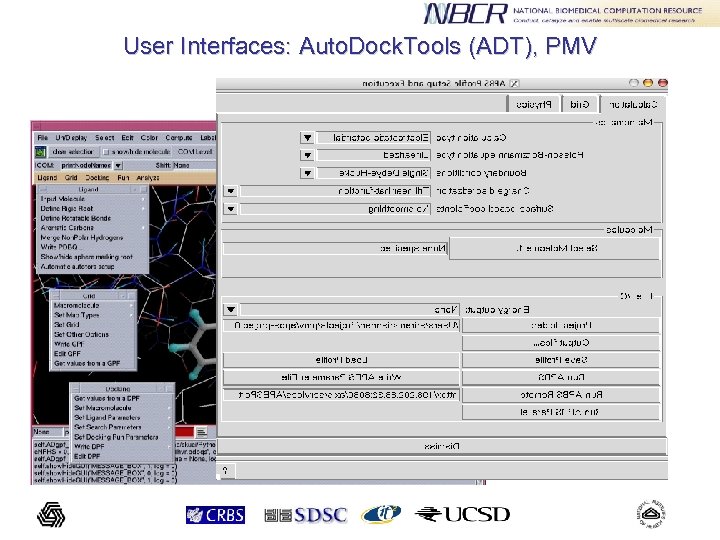
Task: Open the Select menu in PMV
Action: pyautogui.click(x=104, y=138)
